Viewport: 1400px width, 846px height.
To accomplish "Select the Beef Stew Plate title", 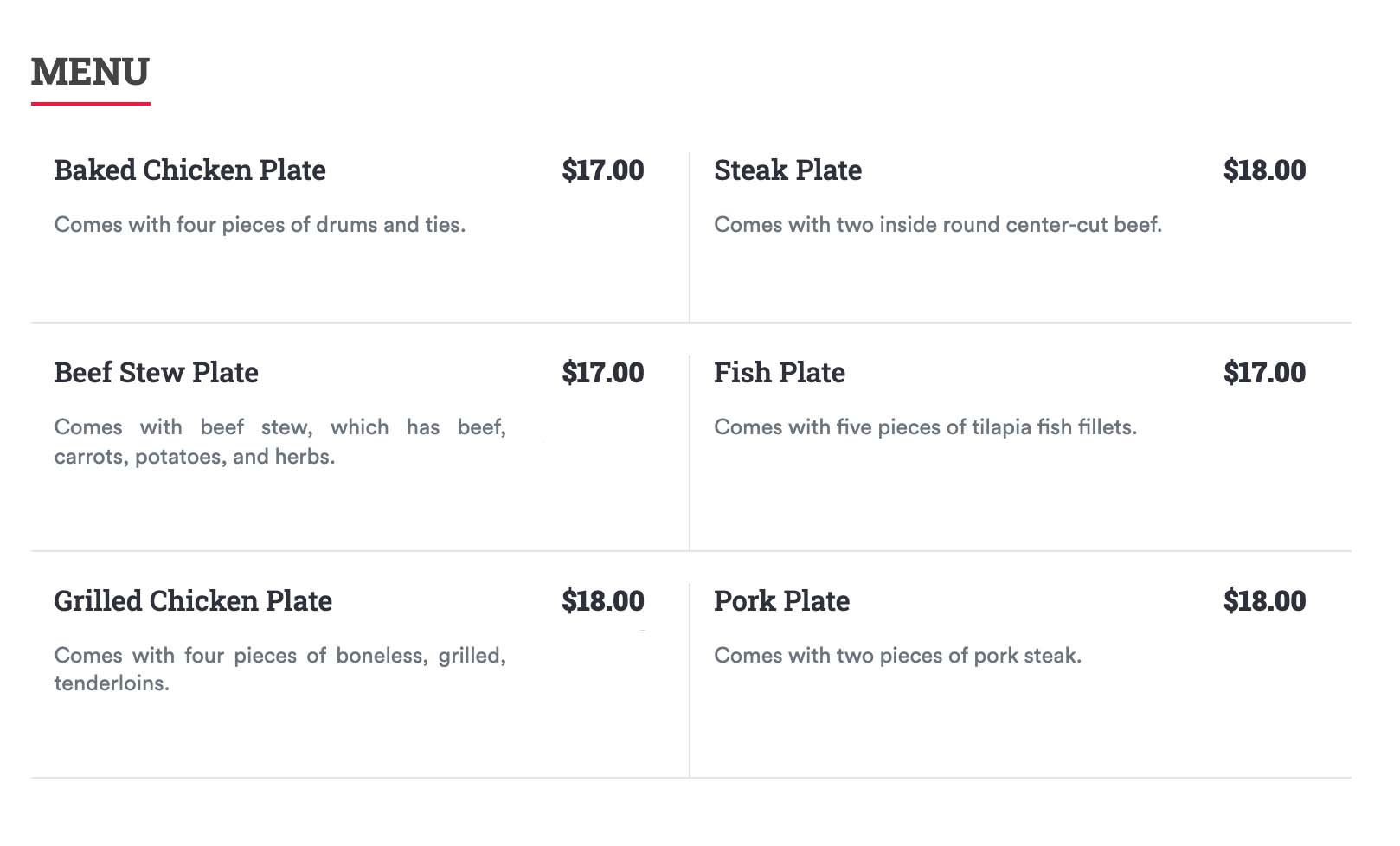I will 156,373.
